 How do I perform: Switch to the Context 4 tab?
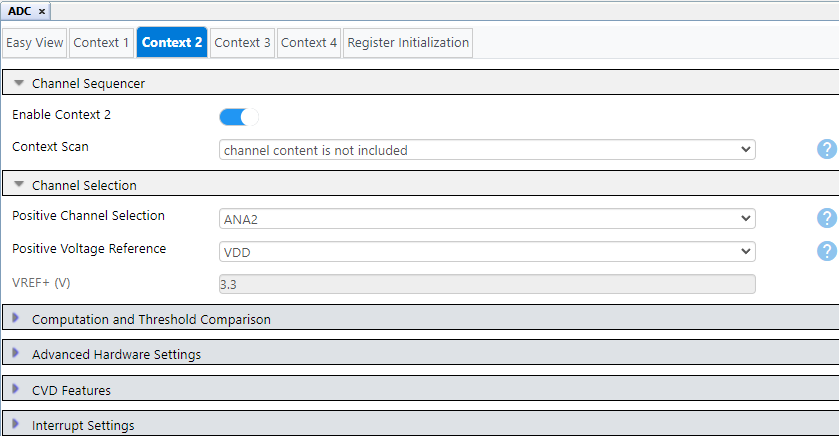coord(309,43)
